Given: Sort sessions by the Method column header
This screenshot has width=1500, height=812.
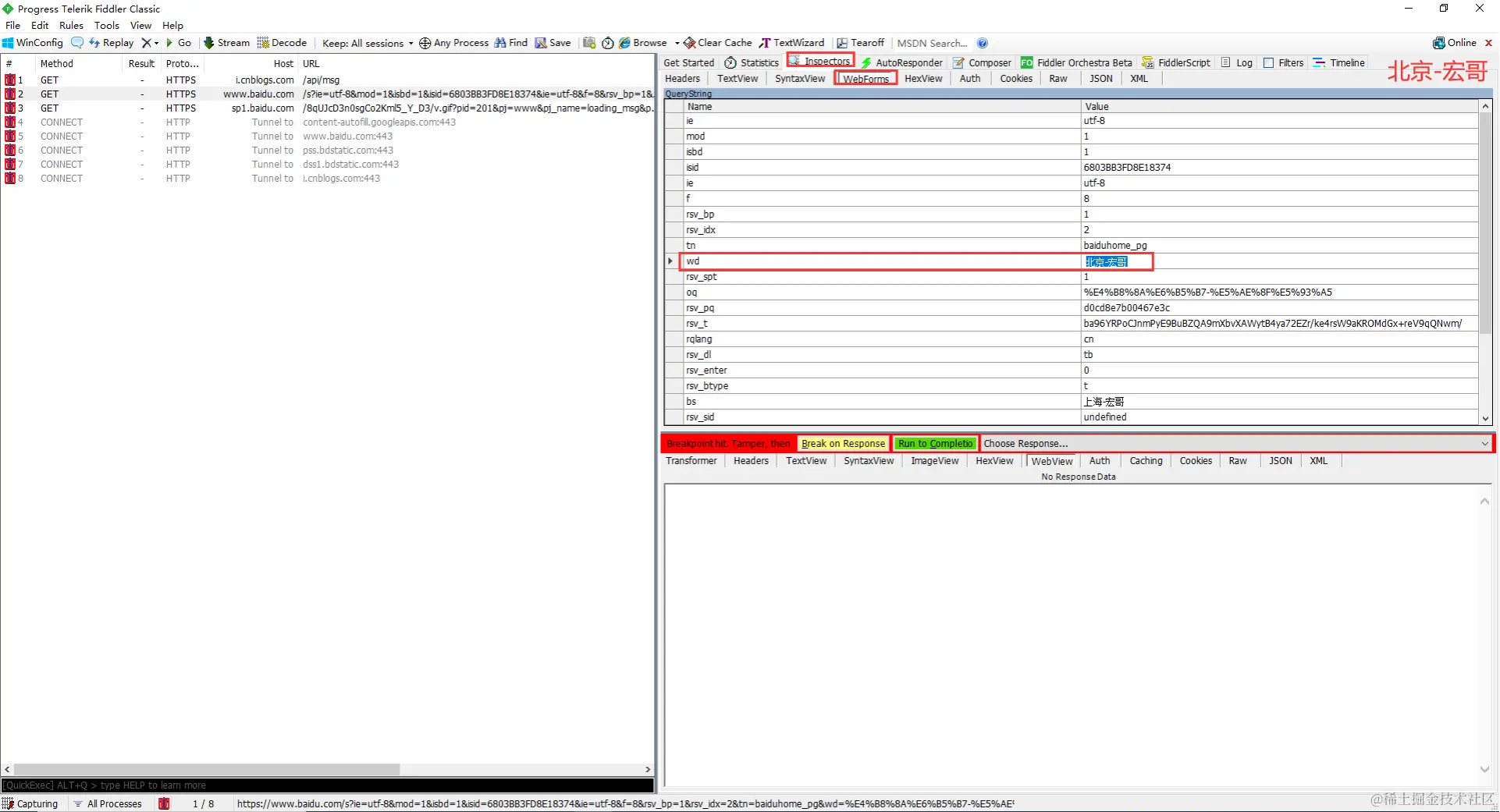Looking at the screenshot, I should click(x=78, y=63).
